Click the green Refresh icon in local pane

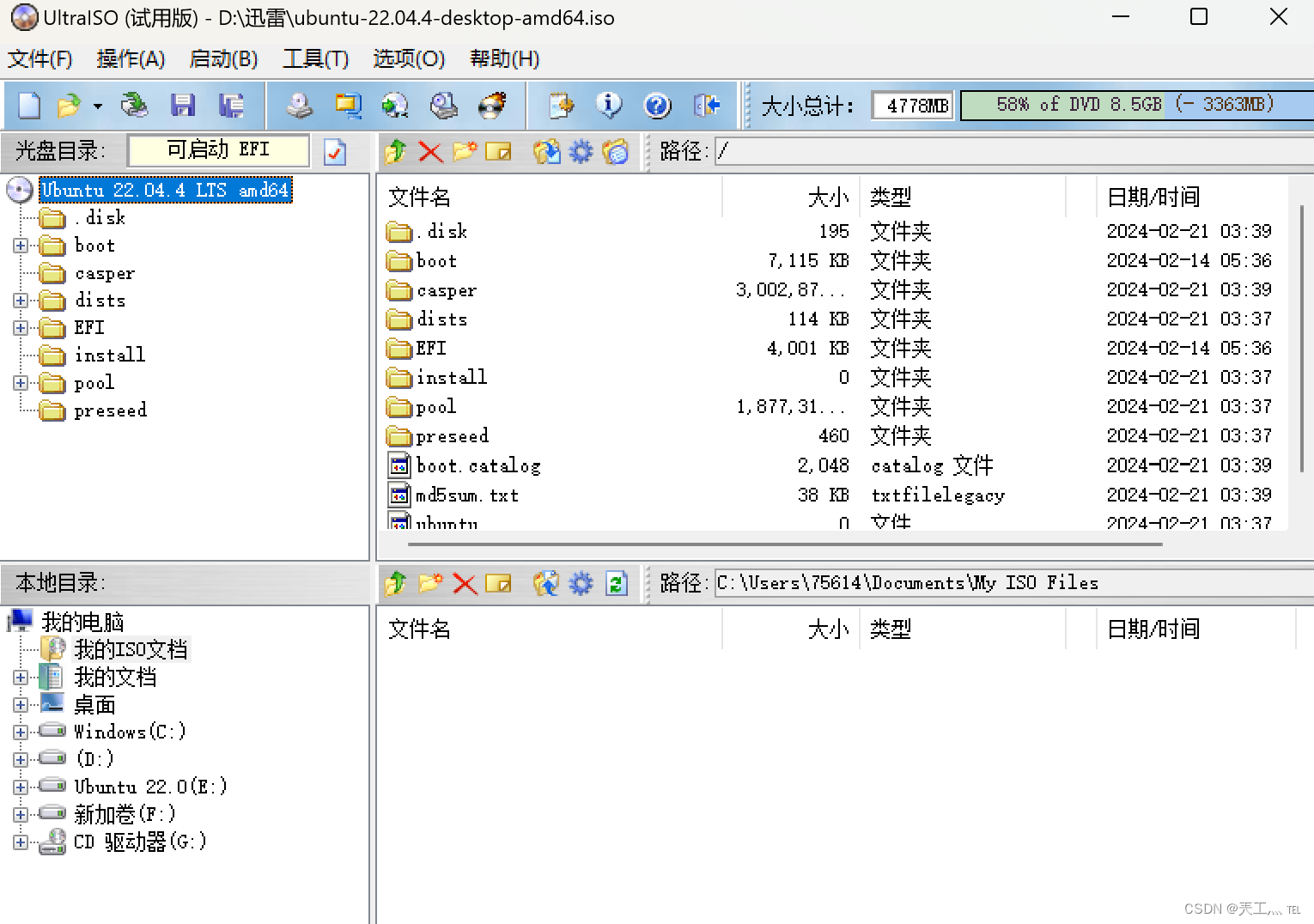[x=617, y=584]
